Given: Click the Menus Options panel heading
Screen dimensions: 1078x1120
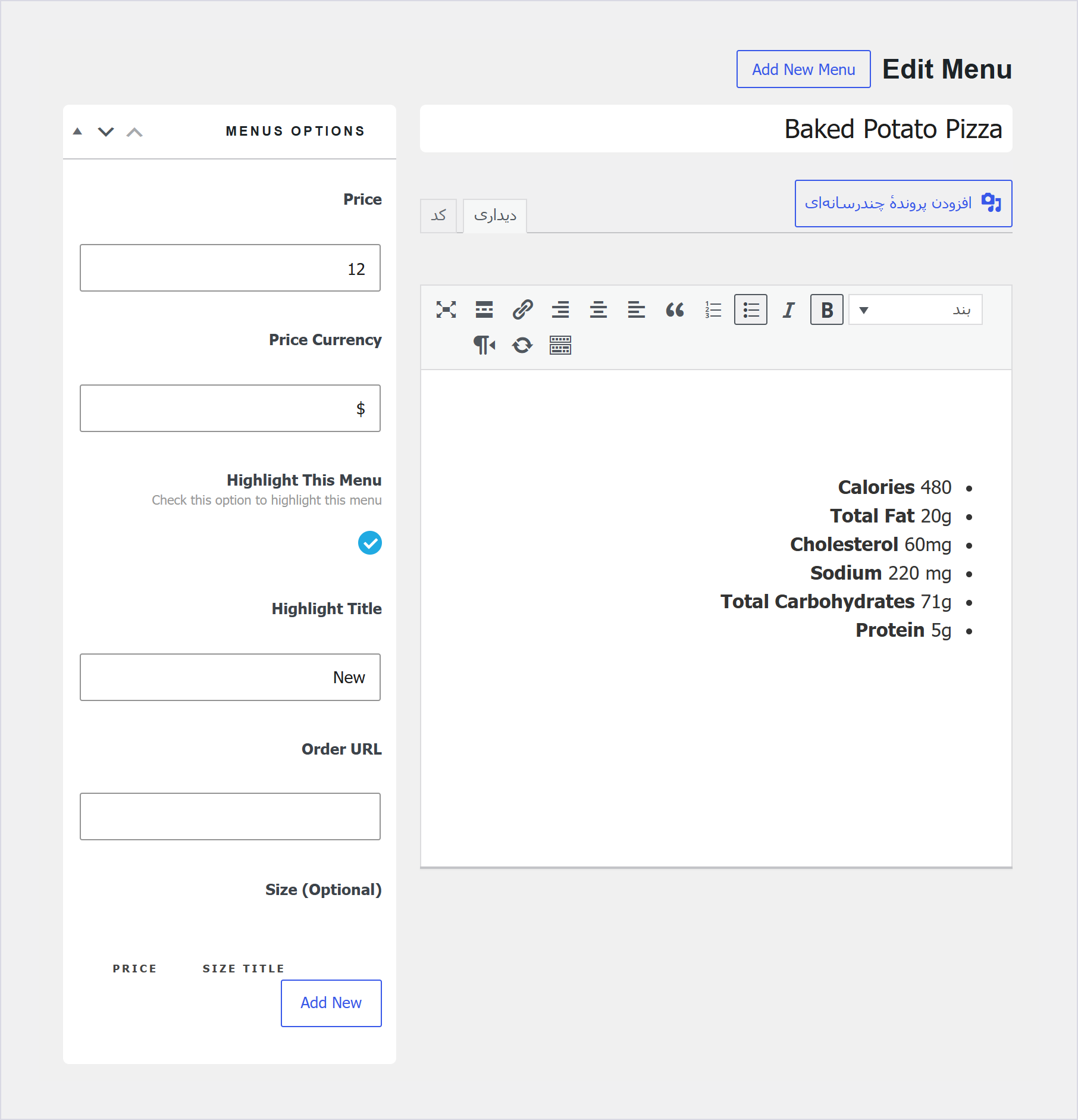Looking at the screenshot, I should (295, 131).
